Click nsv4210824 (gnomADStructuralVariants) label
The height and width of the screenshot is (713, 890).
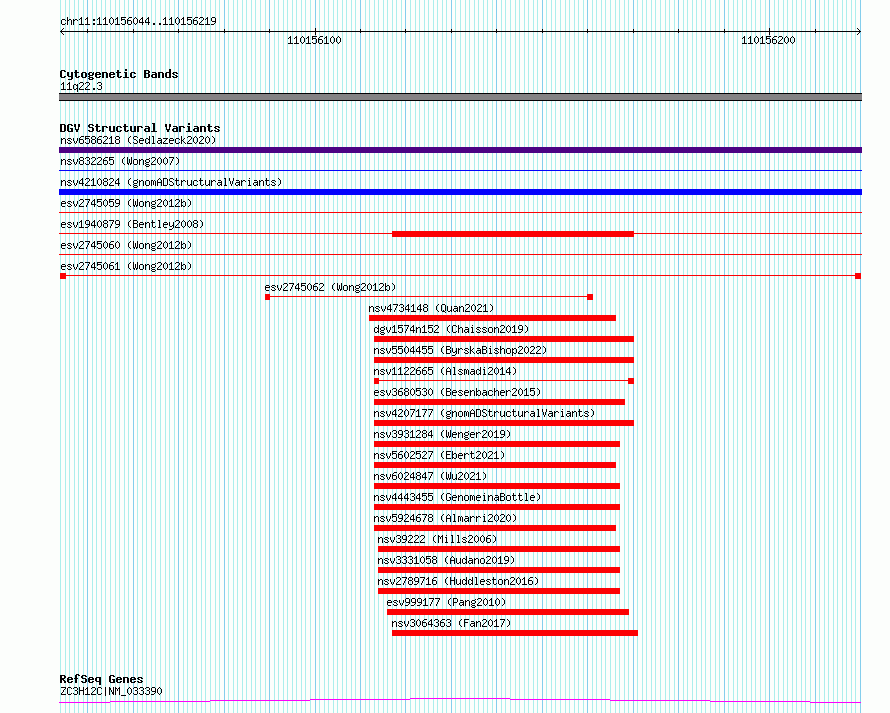[171, 182]
